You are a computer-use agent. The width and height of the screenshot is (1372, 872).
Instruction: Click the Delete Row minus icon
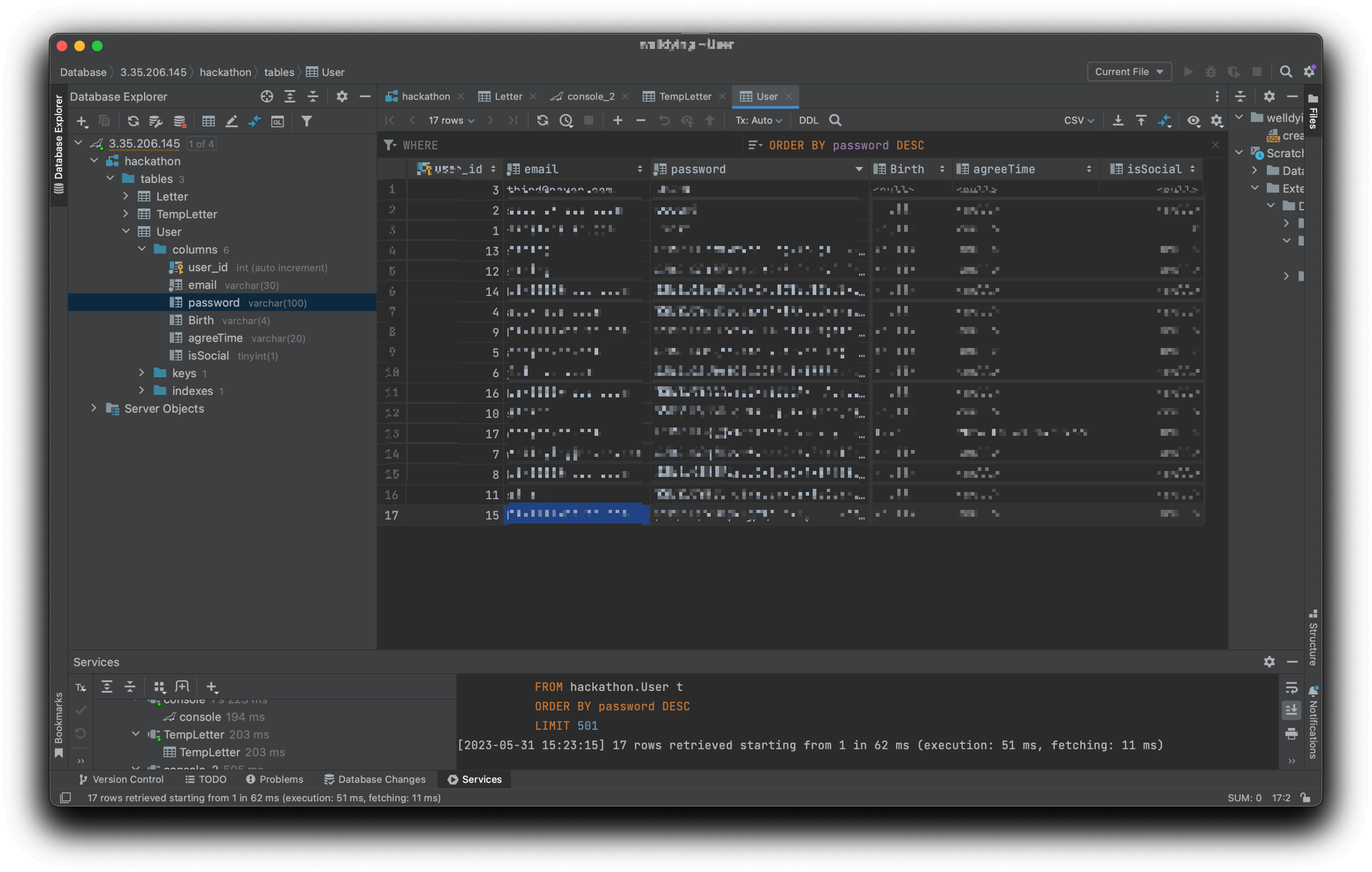(x=640, y=120)
